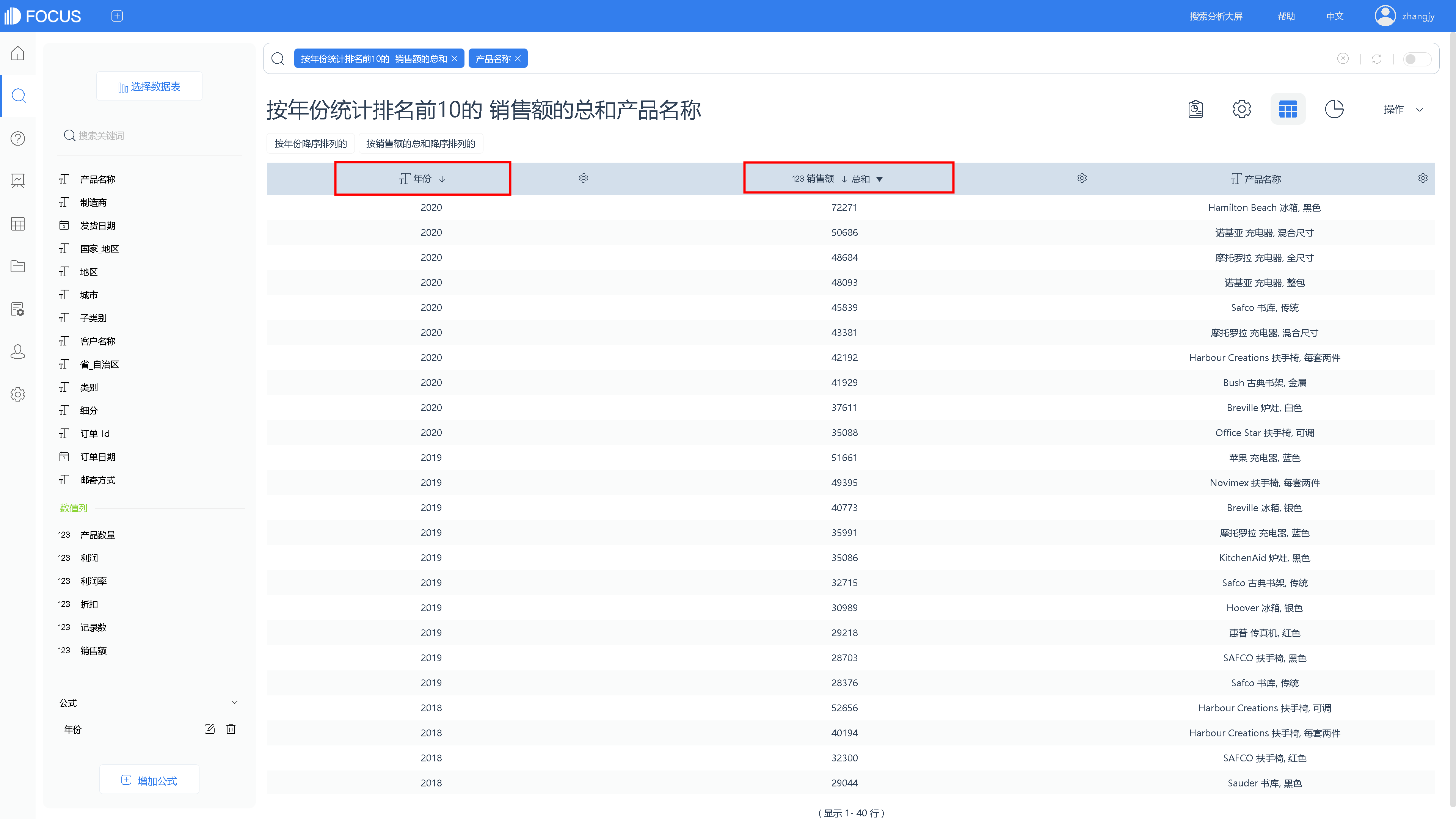
Task: Select the 城市 field
Action: (x=89, y=295)
